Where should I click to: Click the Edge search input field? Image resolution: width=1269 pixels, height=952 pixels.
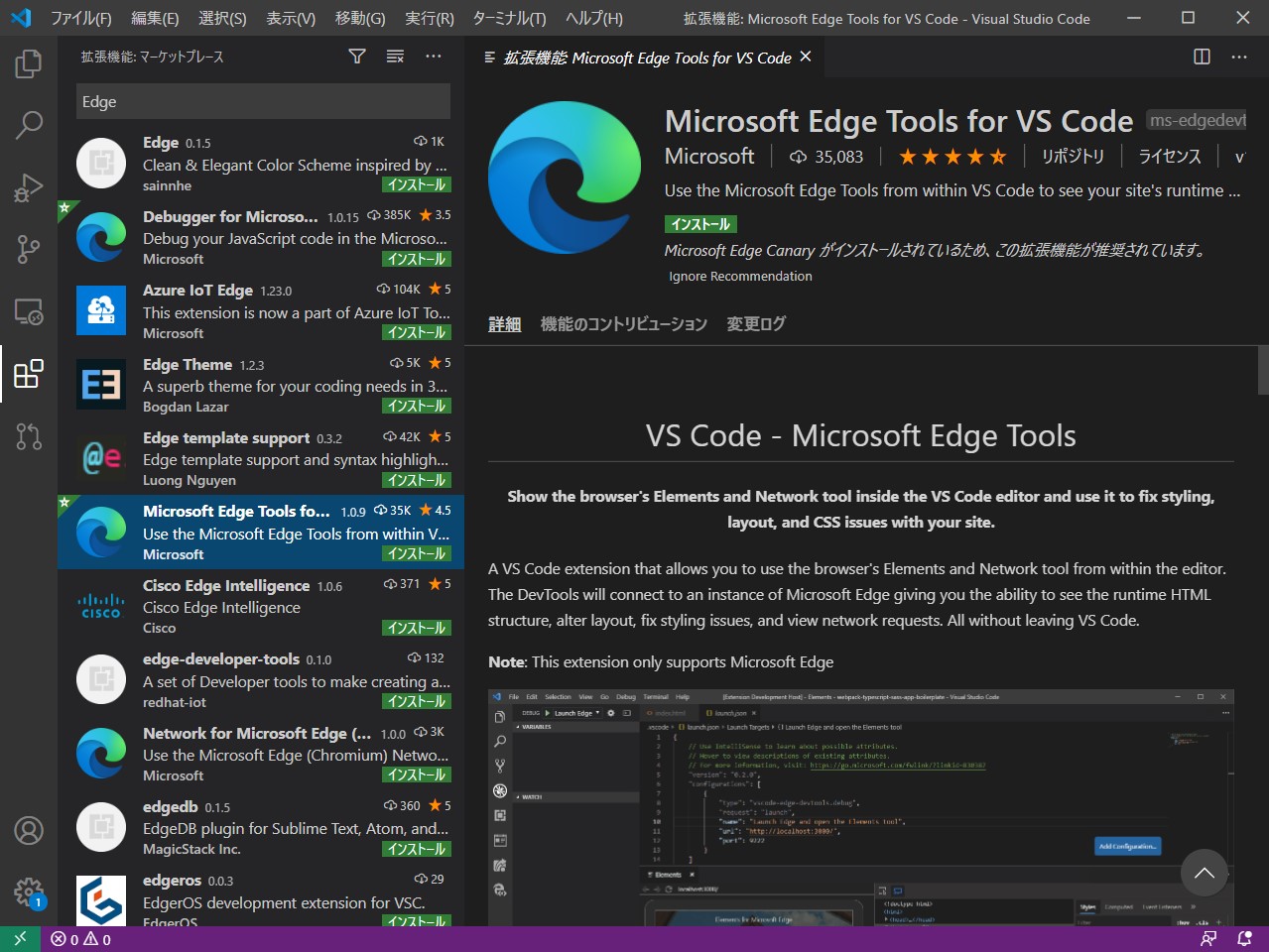(263, 101)
